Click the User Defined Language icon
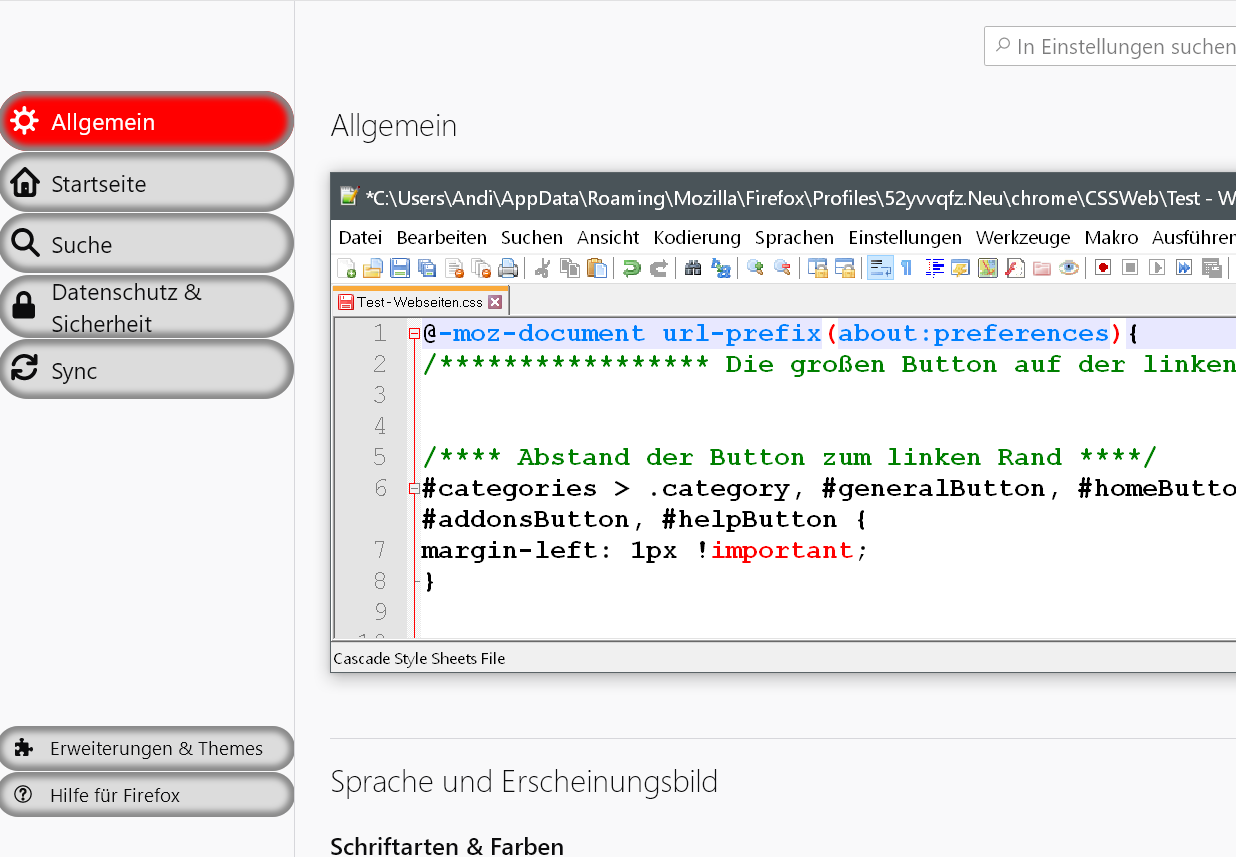 click(961, 267)
